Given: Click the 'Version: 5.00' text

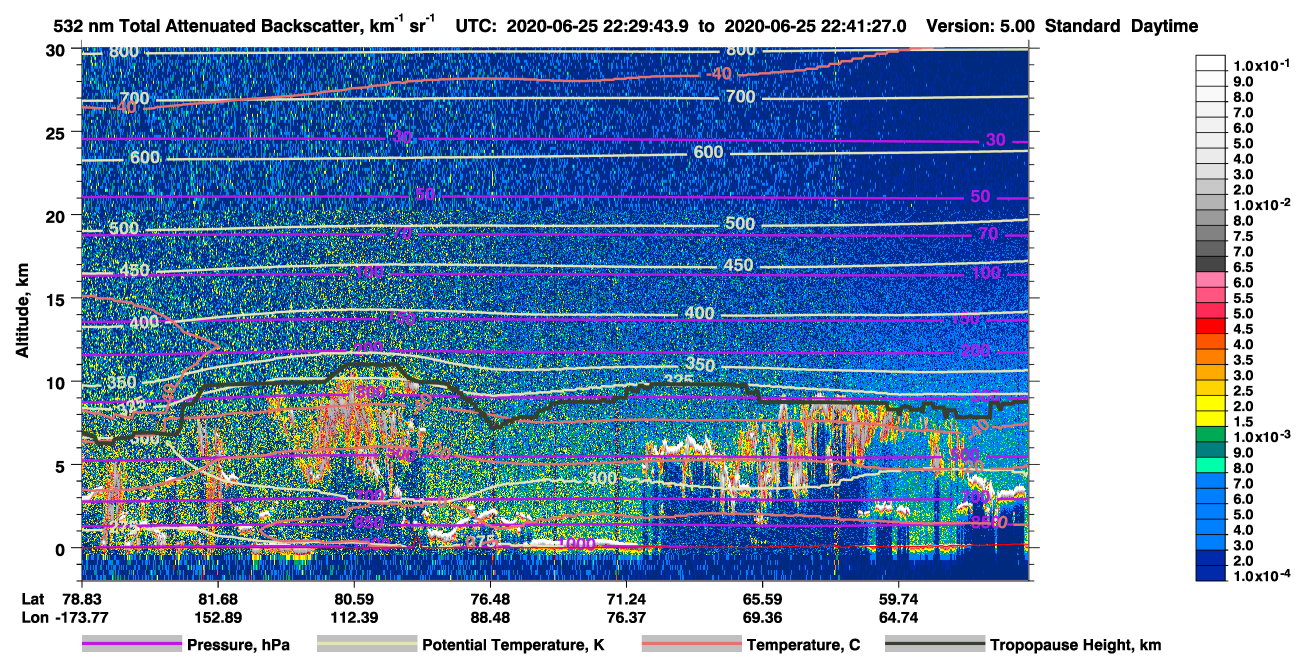Looking at the screenshot, I should tap(982, 26).
